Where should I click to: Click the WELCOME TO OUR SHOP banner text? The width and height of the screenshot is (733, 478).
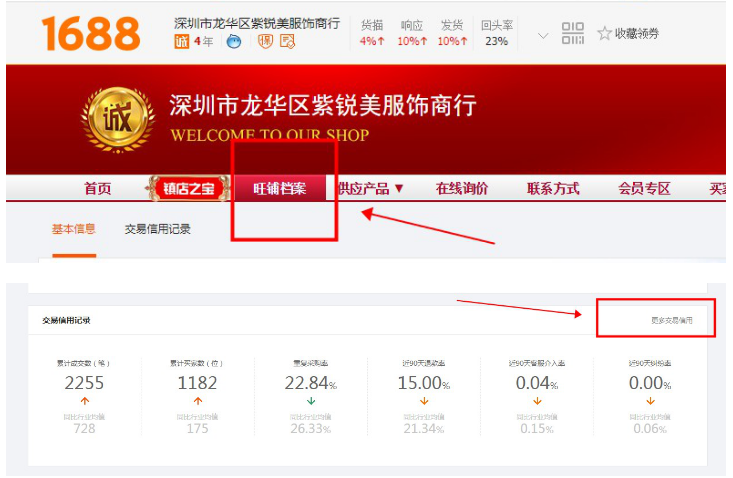pyautogui.click(x=270, y=135)
